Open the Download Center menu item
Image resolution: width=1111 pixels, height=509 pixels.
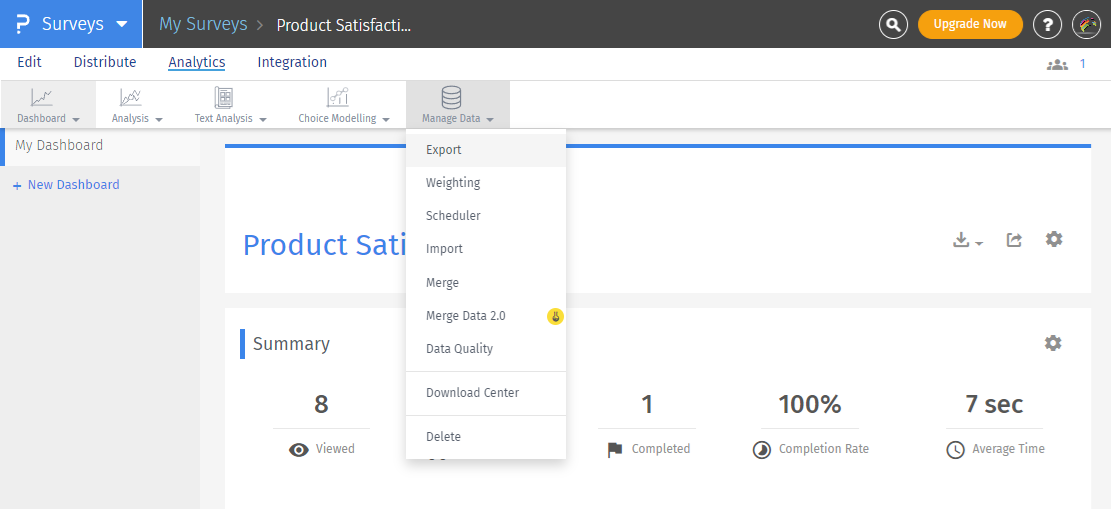pyautogui.click(x=472, y=393)
